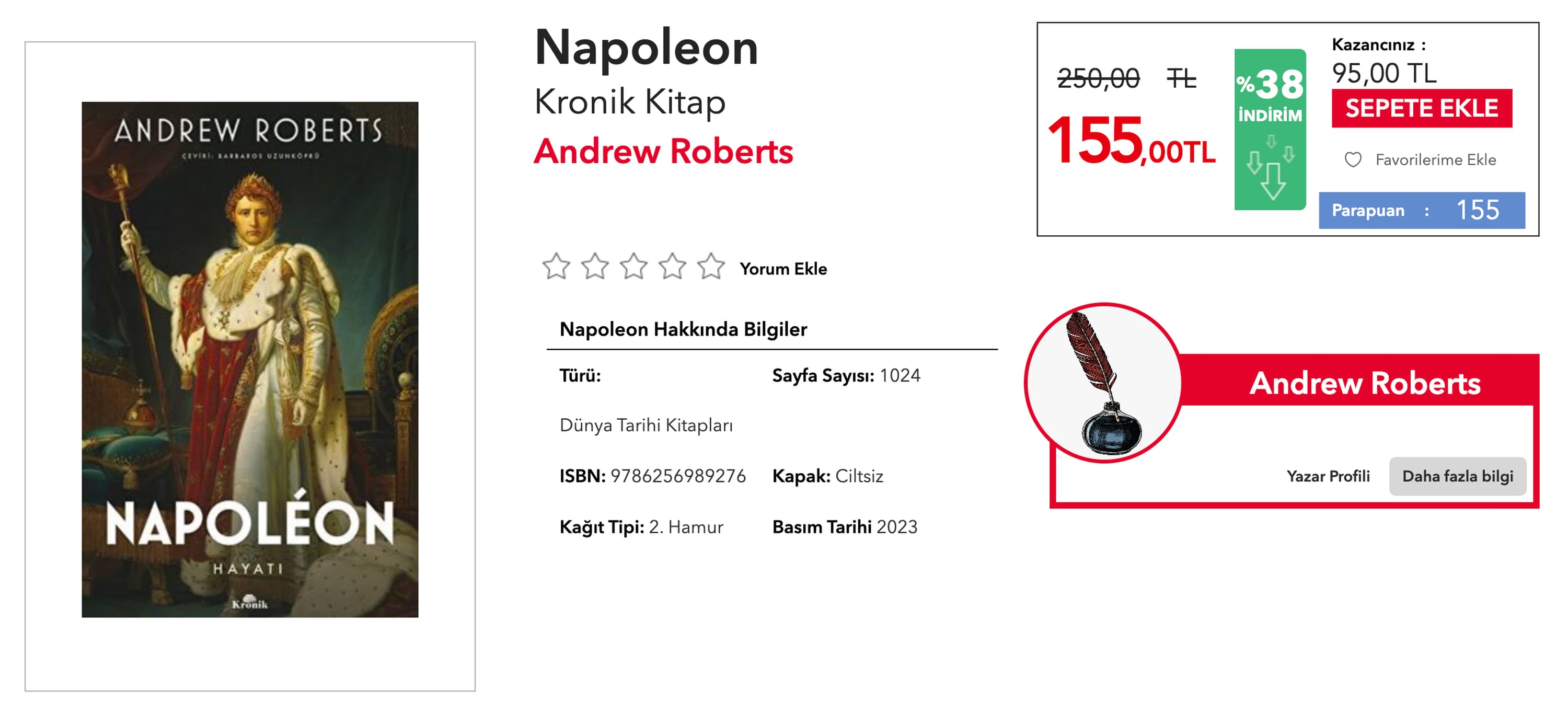This screenshot has width=1568, height=713.
Task: Select the third rating star
Action: [x=633, y=267]
